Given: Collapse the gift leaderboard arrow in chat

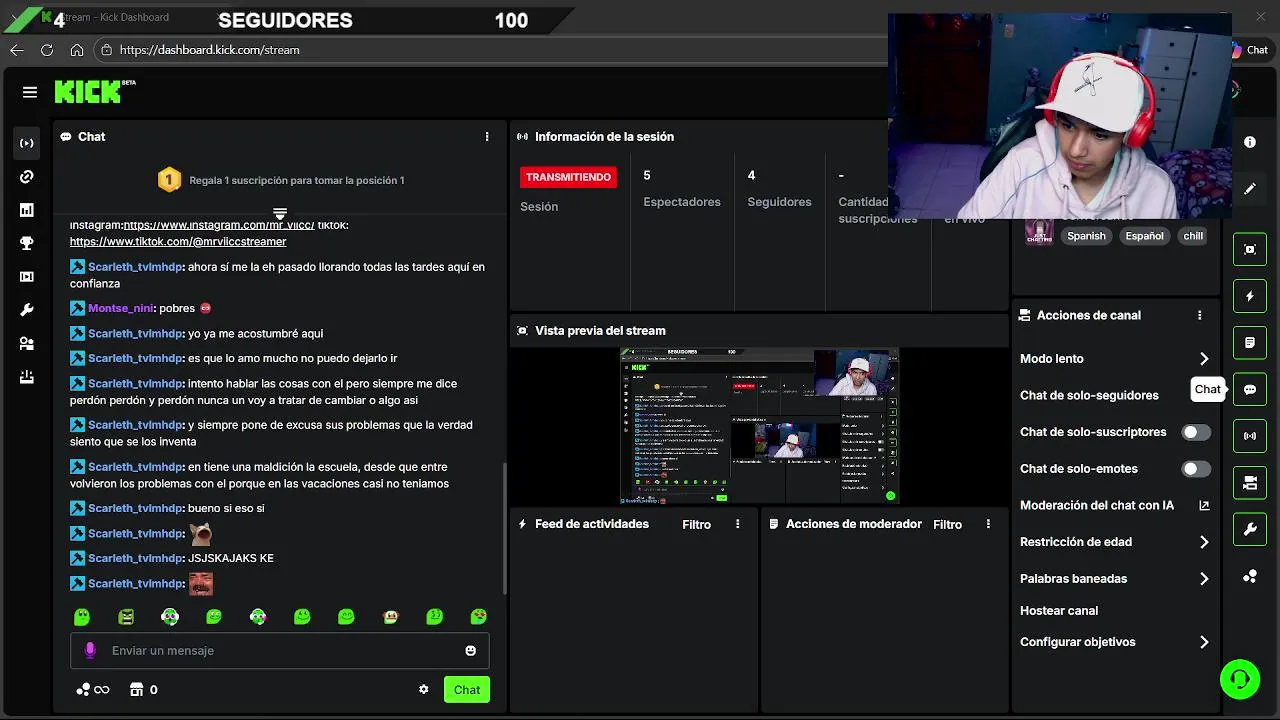Looking at the screenshot, I should [x=280, y=214].
